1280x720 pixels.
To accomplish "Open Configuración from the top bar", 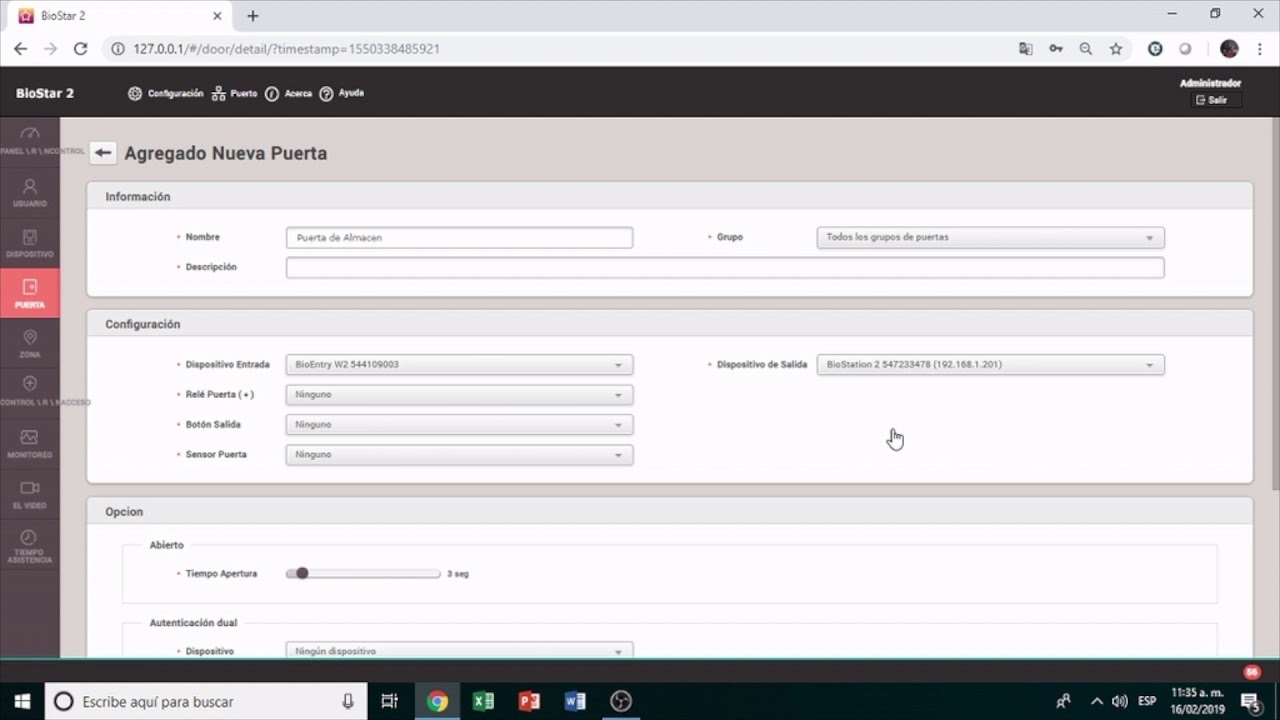I will pos(166,93).
